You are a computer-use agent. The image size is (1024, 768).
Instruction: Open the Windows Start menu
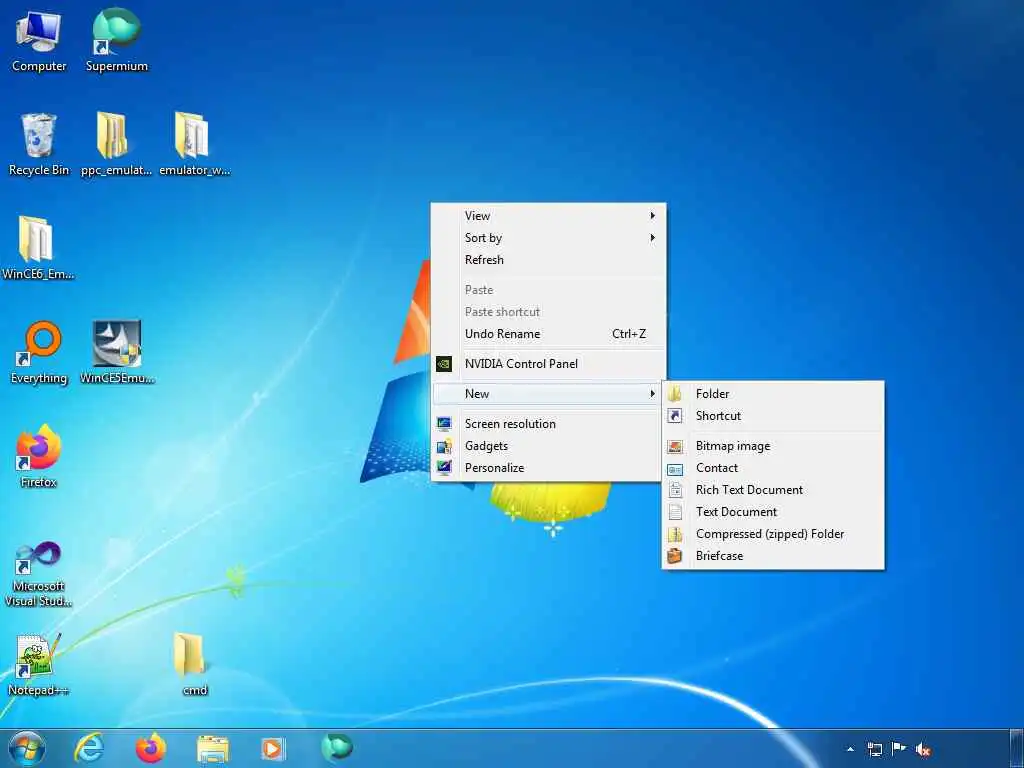pyautogui.click(x=27, y=748)
